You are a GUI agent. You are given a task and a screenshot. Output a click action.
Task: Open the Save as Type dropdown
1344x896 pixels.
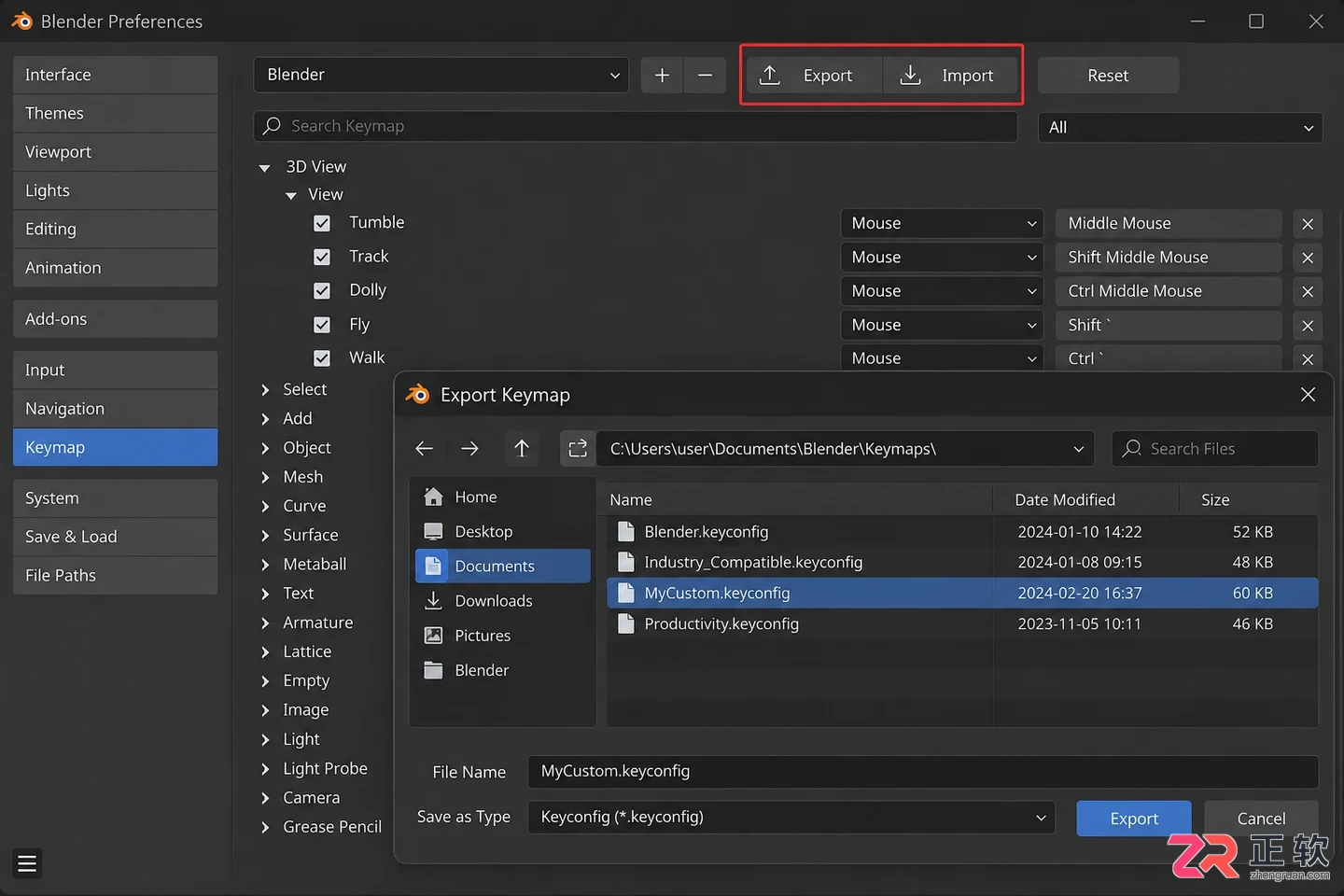[x=791, y=818]
